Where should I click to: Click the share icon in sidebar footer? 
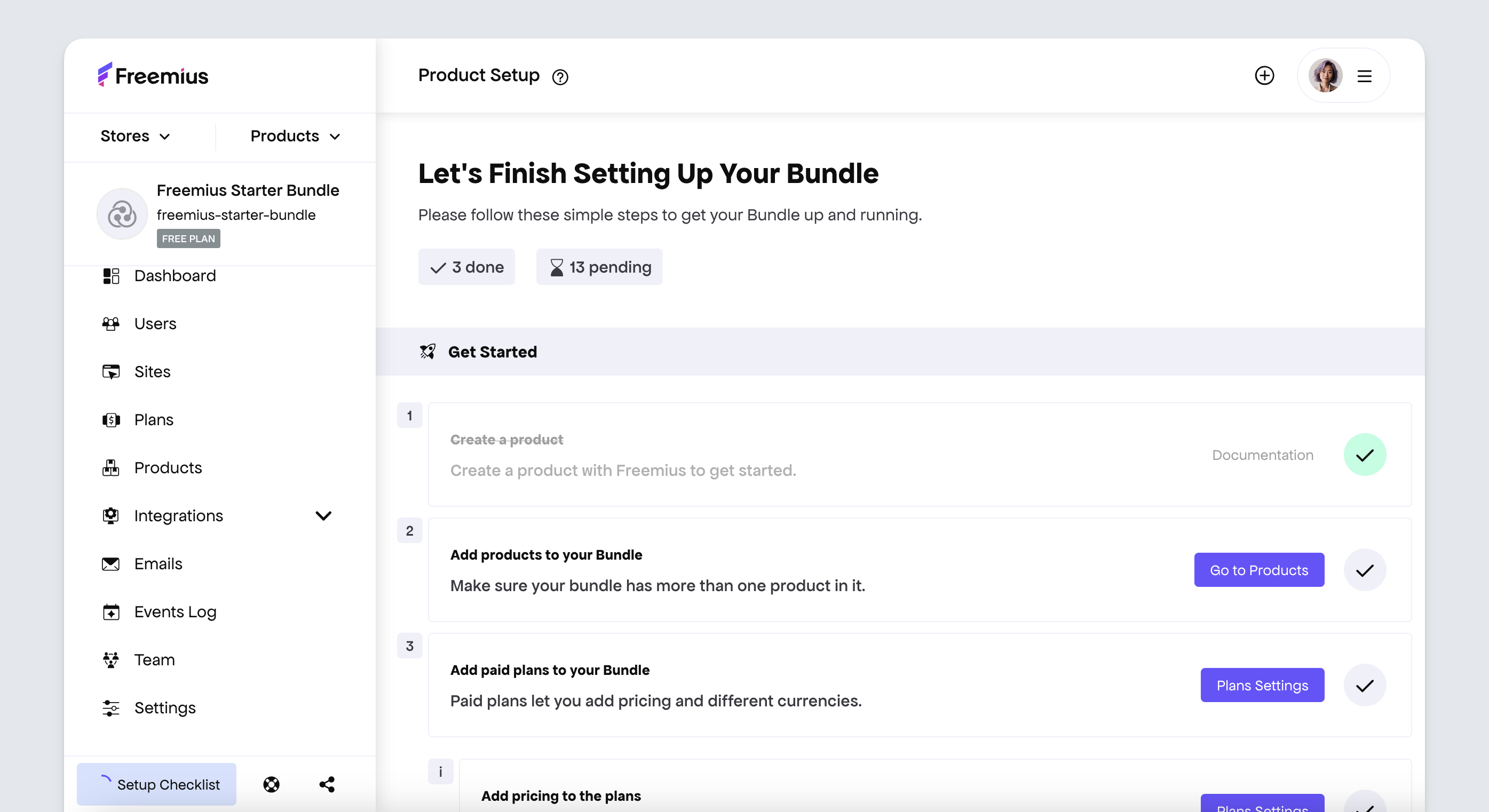327,785
